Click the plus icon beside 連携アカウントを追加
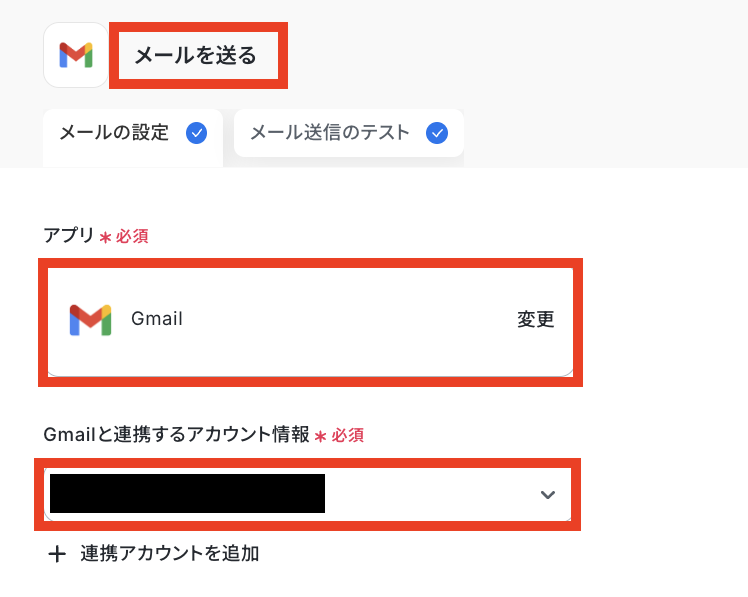The image size is (748, 597). click(57, 554)
